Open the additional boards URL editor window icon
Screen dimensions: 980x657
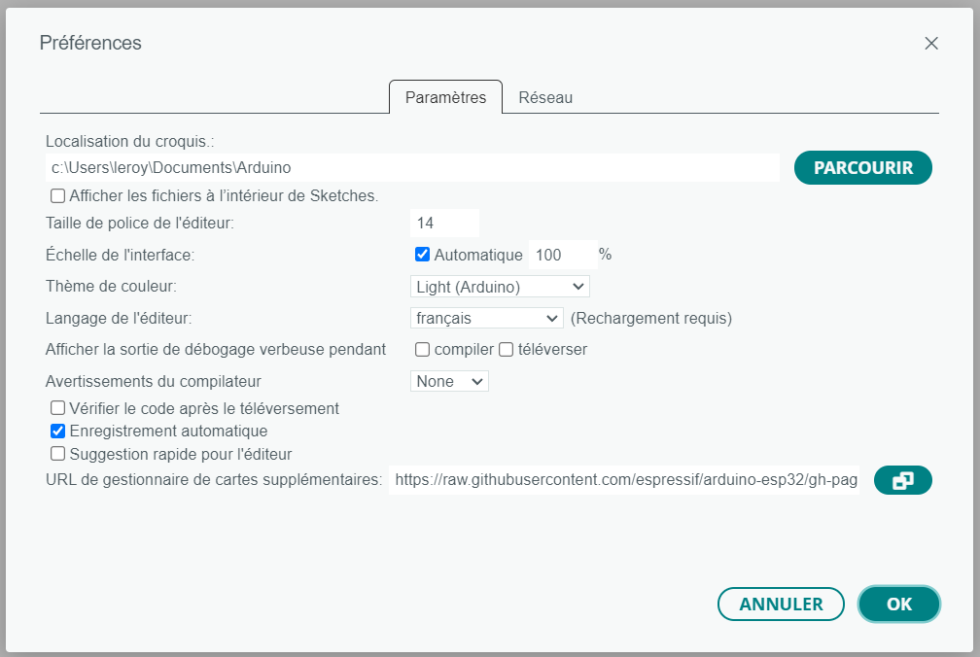[902, 481]
